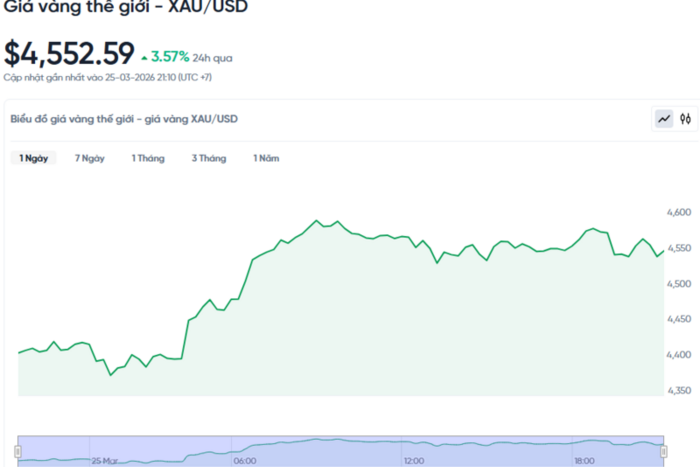Select the 7 Ngày time range
This screenshot has width=700, height=467.
[89, 158]
